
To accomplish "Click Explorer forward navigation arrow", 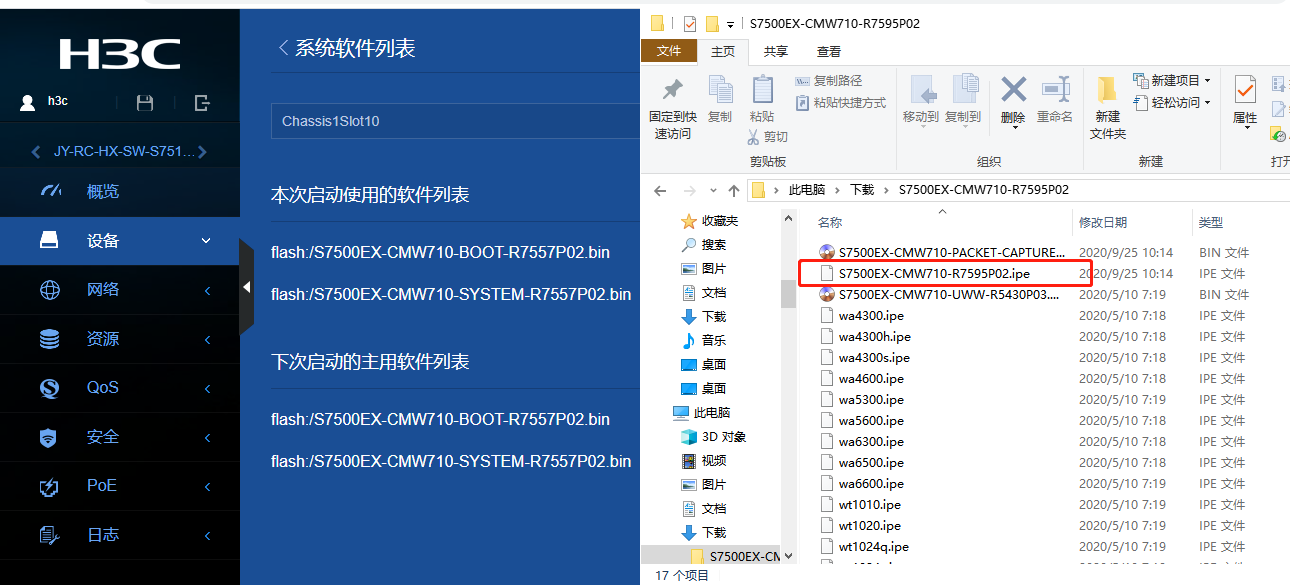I will point(690,190).
